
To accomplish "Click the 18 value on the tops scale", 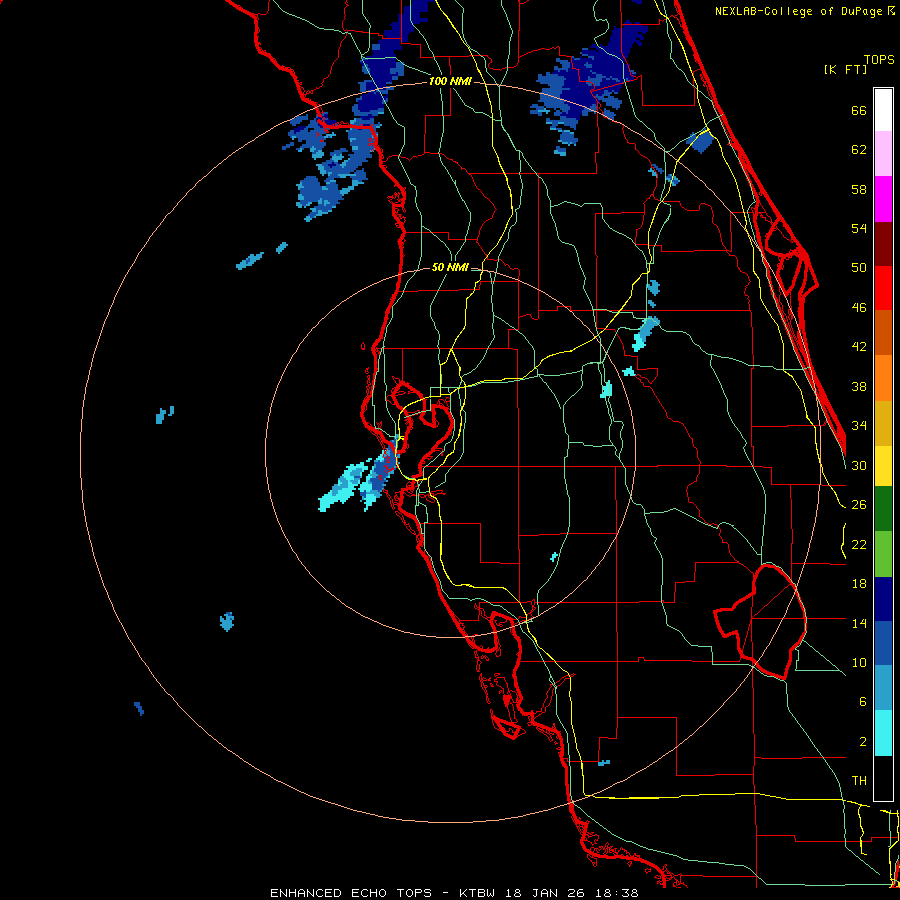I will coord(859,584).
